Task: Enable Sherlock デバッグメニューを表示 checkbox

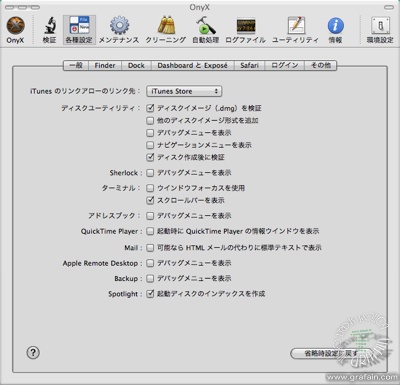Action: pos(150,173)
